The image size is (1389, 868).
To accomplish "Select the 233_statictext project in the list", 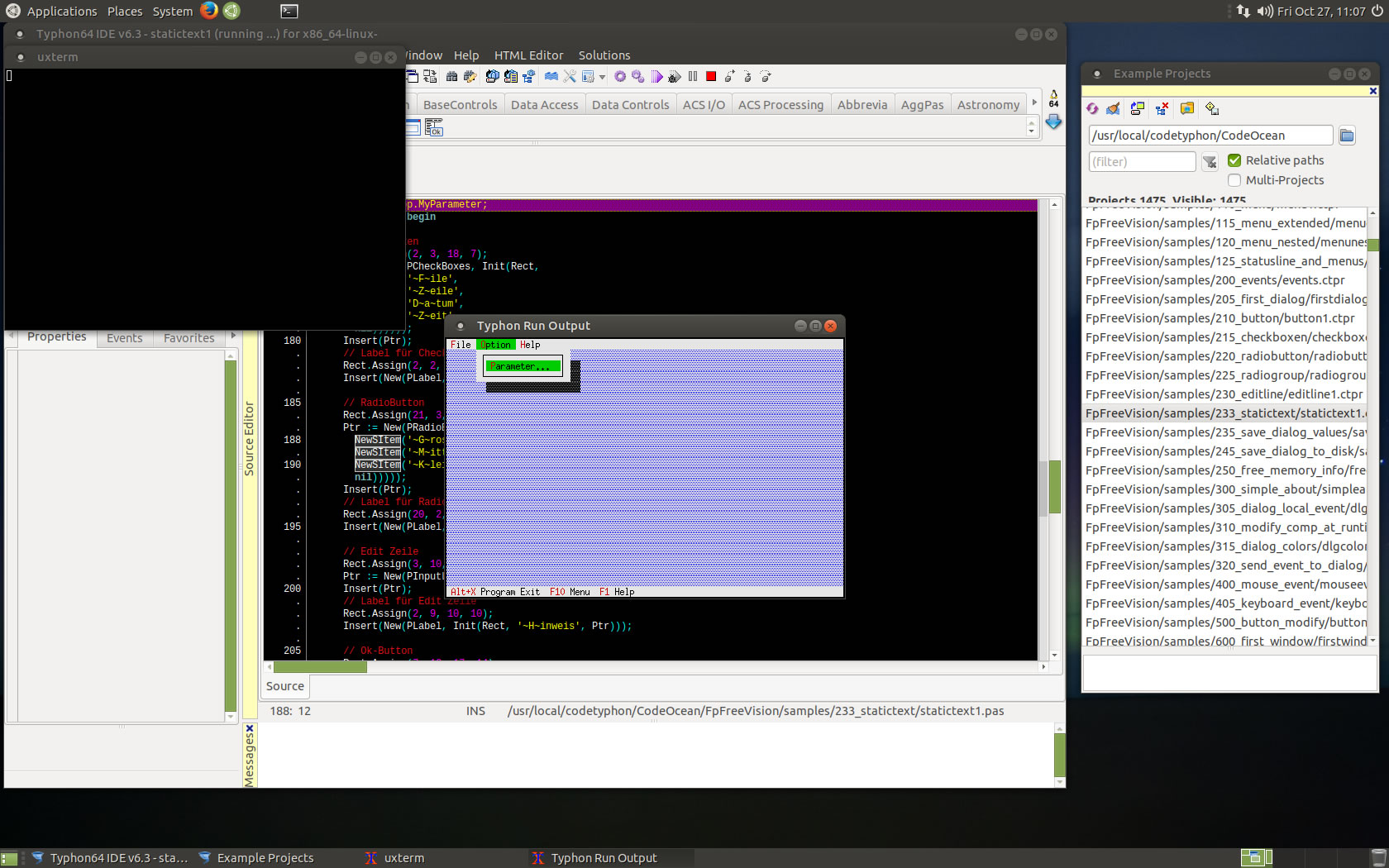I will pyautogui.click(x=1225, y=413).
